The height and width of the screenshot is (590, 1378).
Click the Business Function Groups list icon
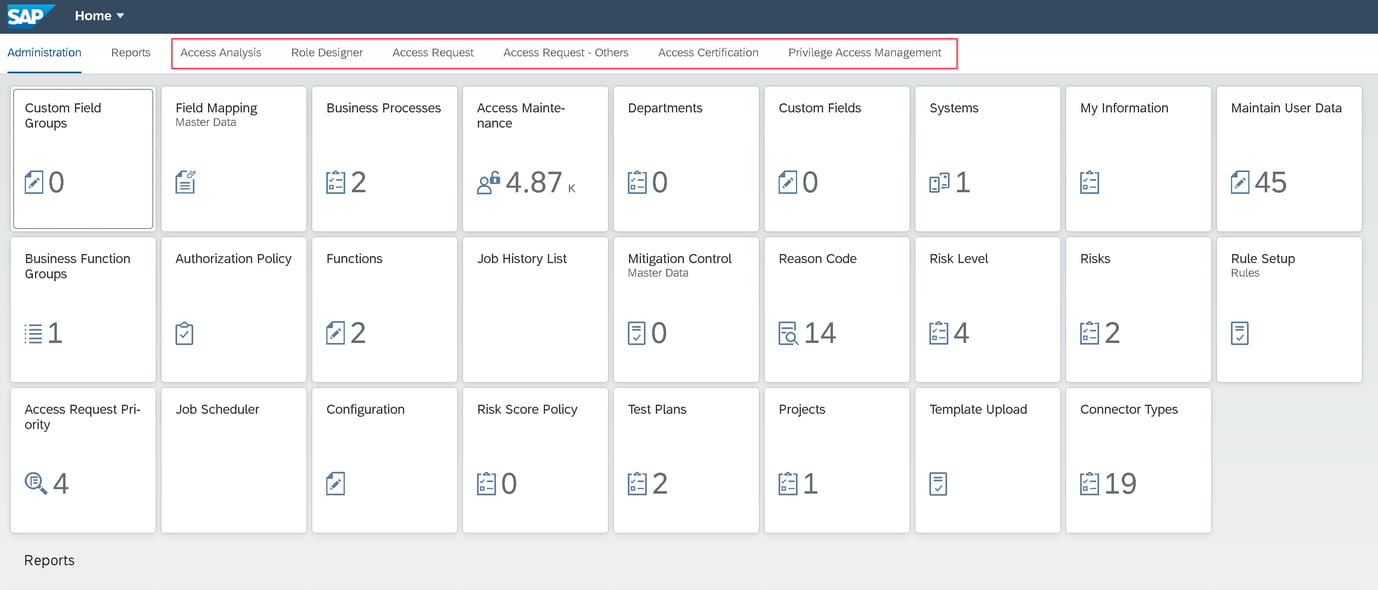point(33,332)
